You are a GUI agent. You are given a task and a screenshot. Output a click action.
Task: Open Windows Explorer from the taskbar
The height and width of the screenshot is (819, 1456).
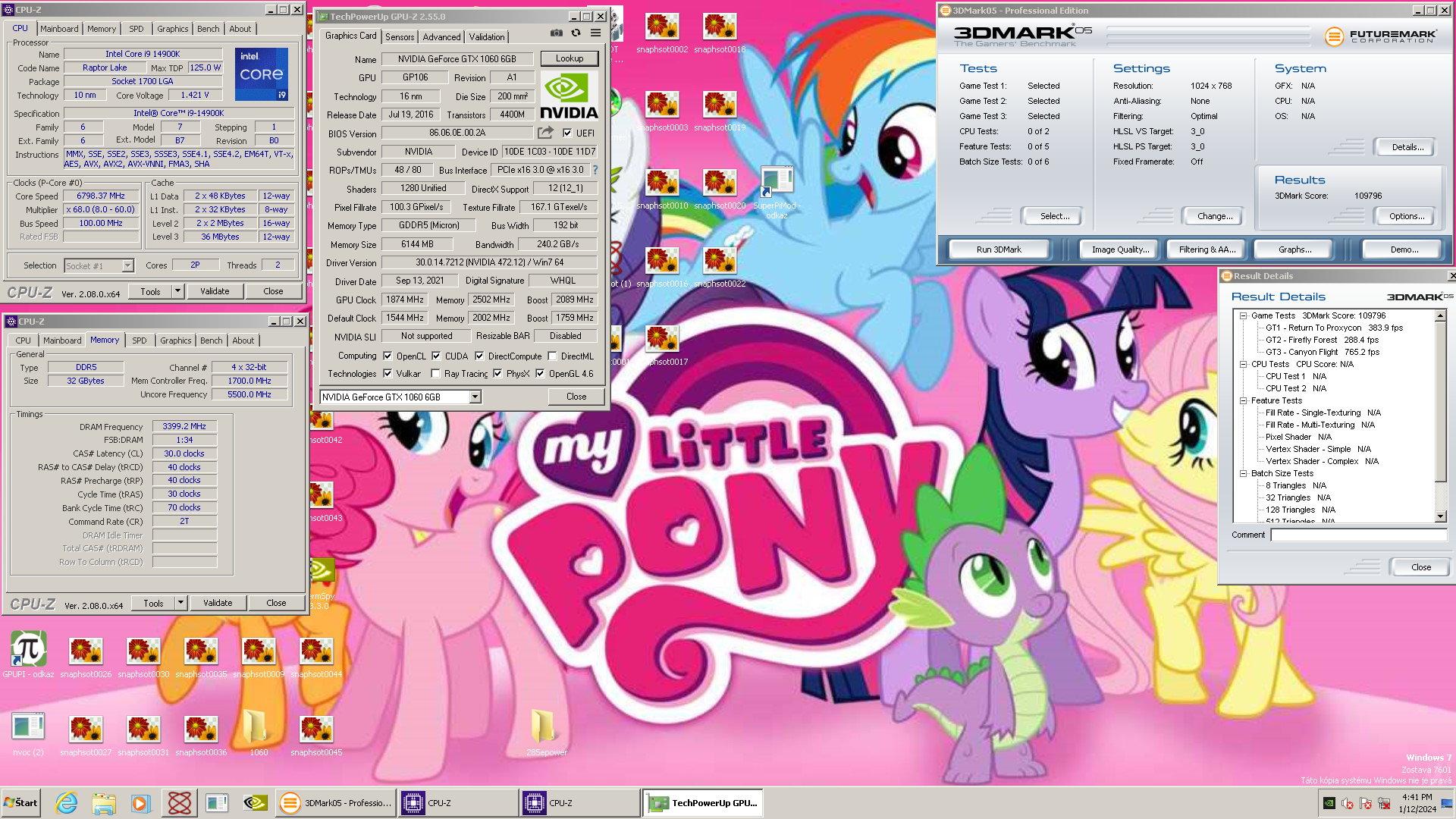point(104,802)
